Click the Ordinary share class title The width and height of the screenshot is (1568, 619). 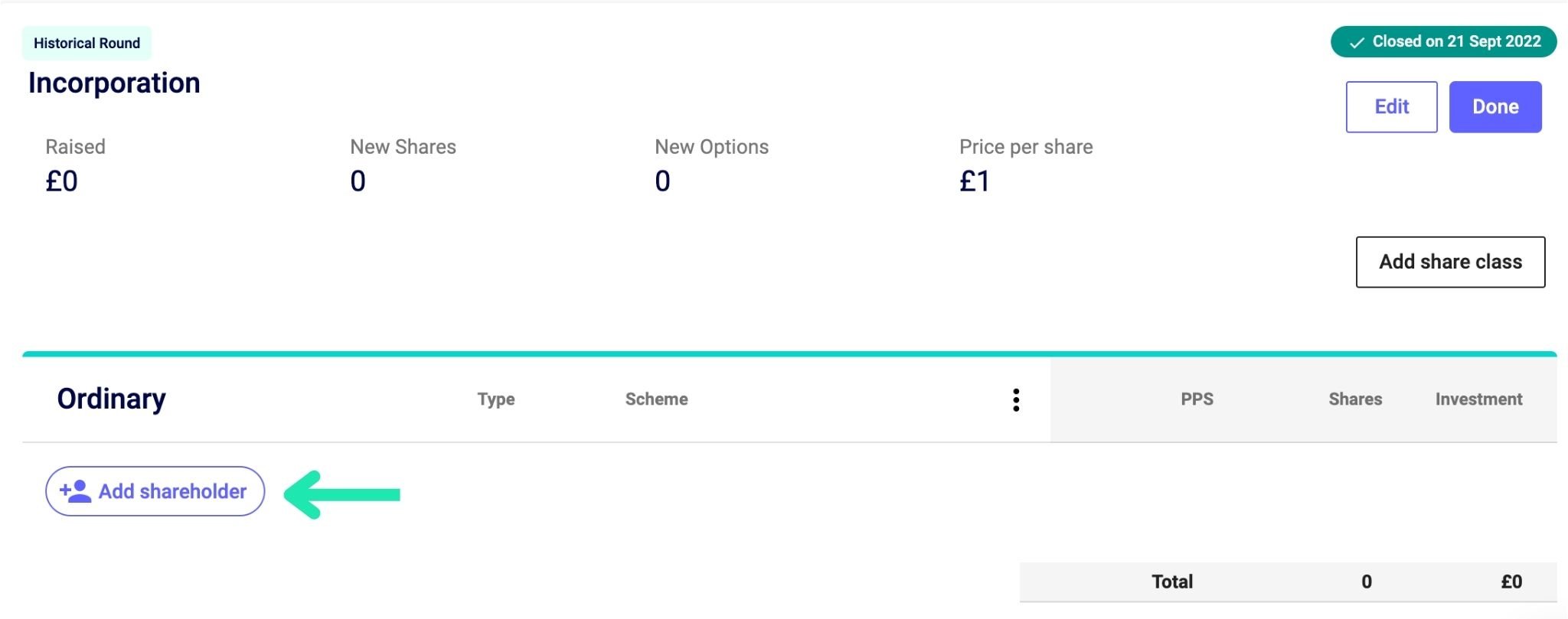point(112,399)
